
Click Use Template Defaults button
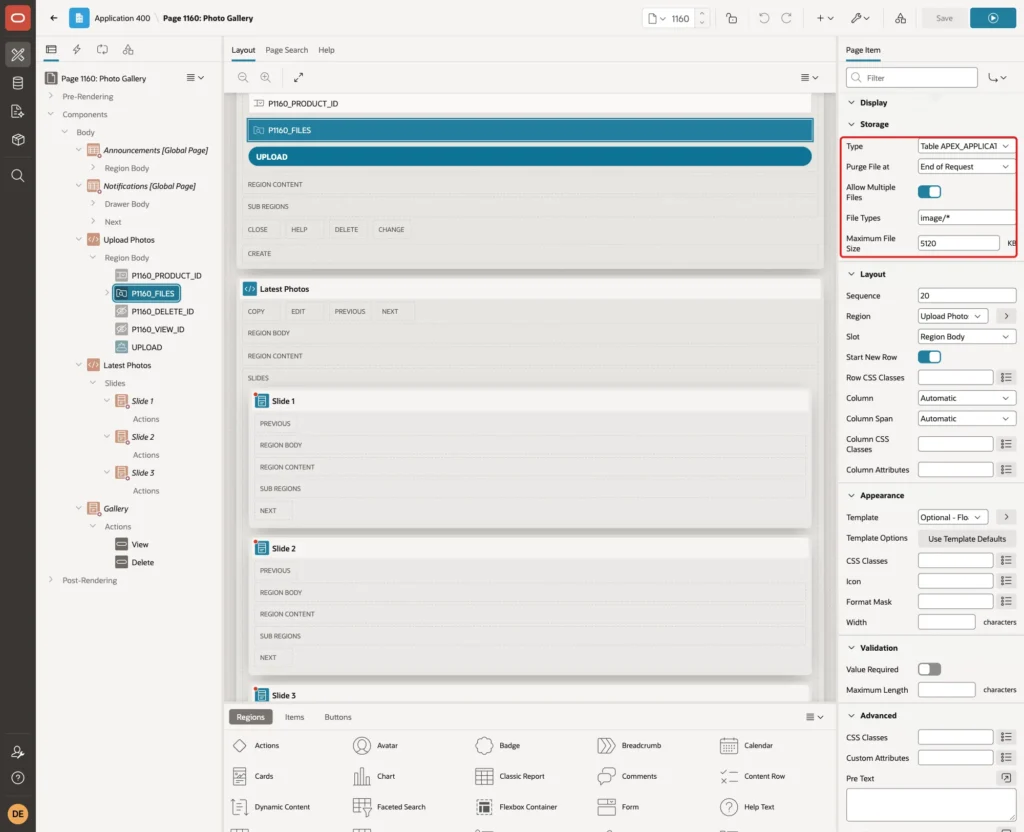click(967, 539)
